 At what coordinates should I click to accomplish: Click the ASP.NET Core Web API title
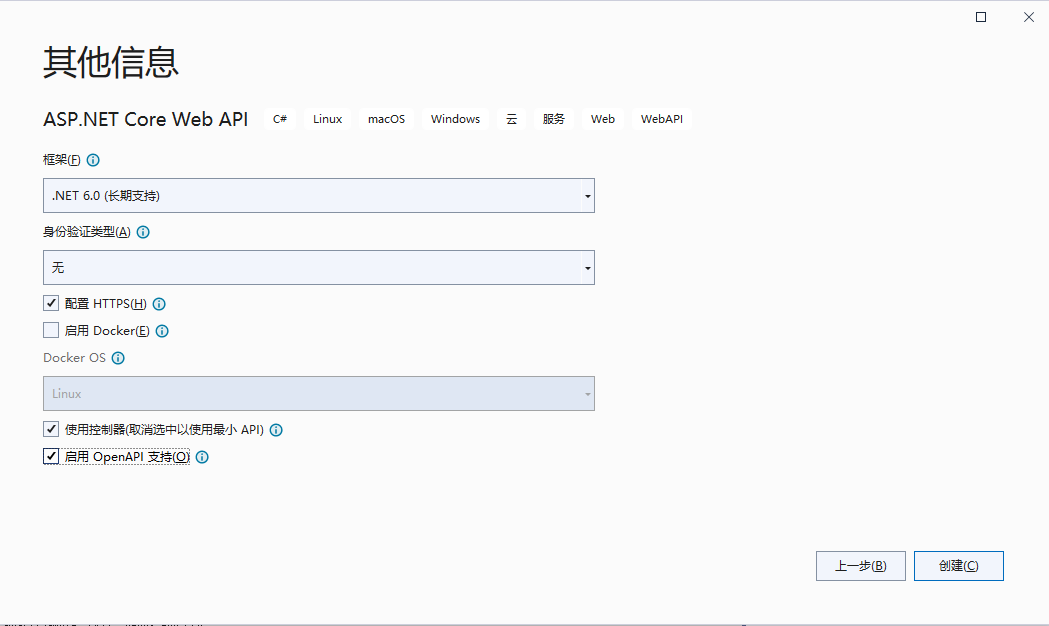[x=145, y=119]
